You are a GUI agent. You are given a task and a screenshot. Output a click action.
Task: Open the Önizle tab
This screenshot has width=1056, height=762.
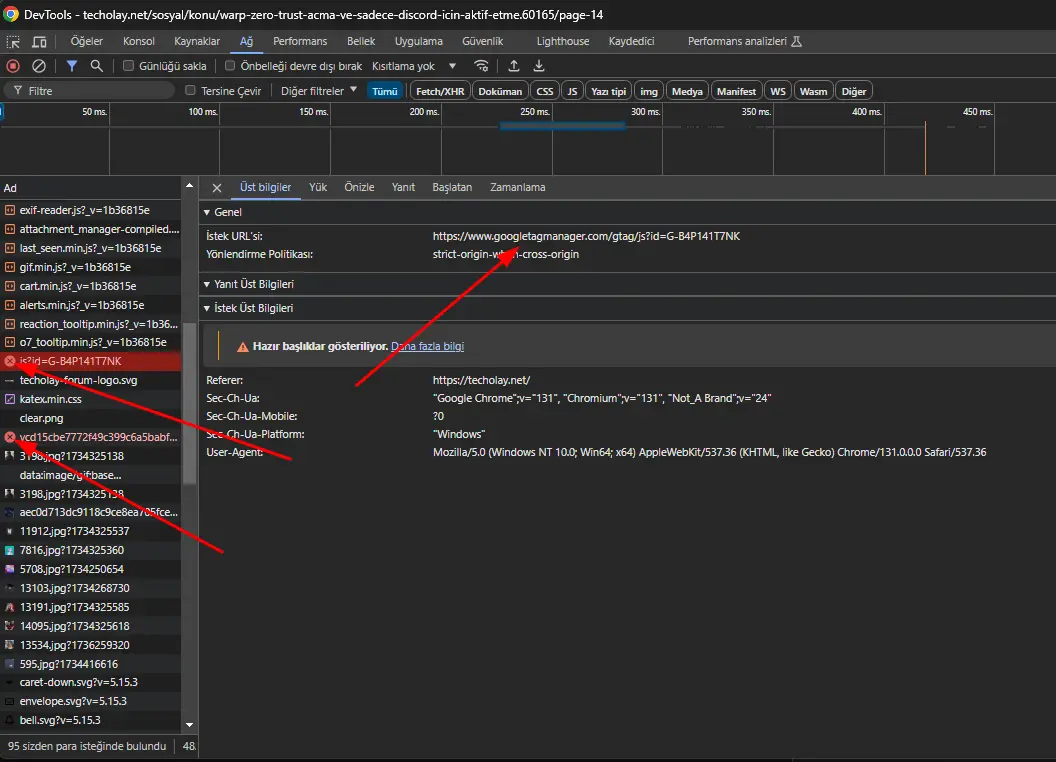[359, 187]
